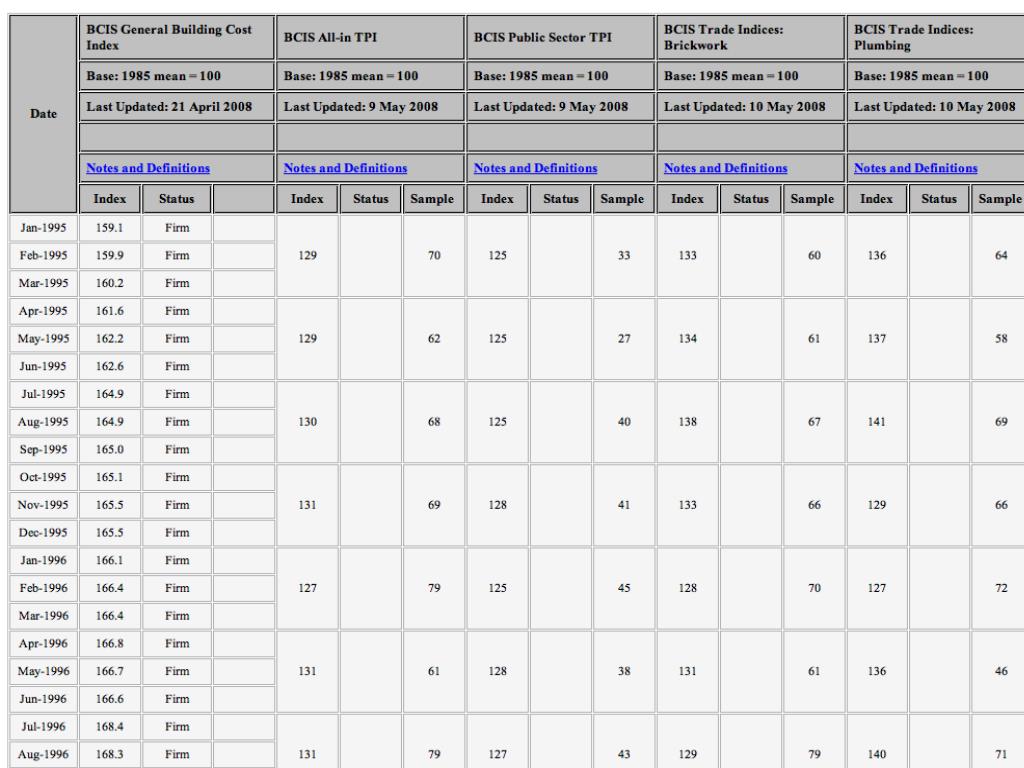Open Notes and Definitions under Trade Indices: Brickwork
Screen dimensions: 1024x768
coord(725,168)
